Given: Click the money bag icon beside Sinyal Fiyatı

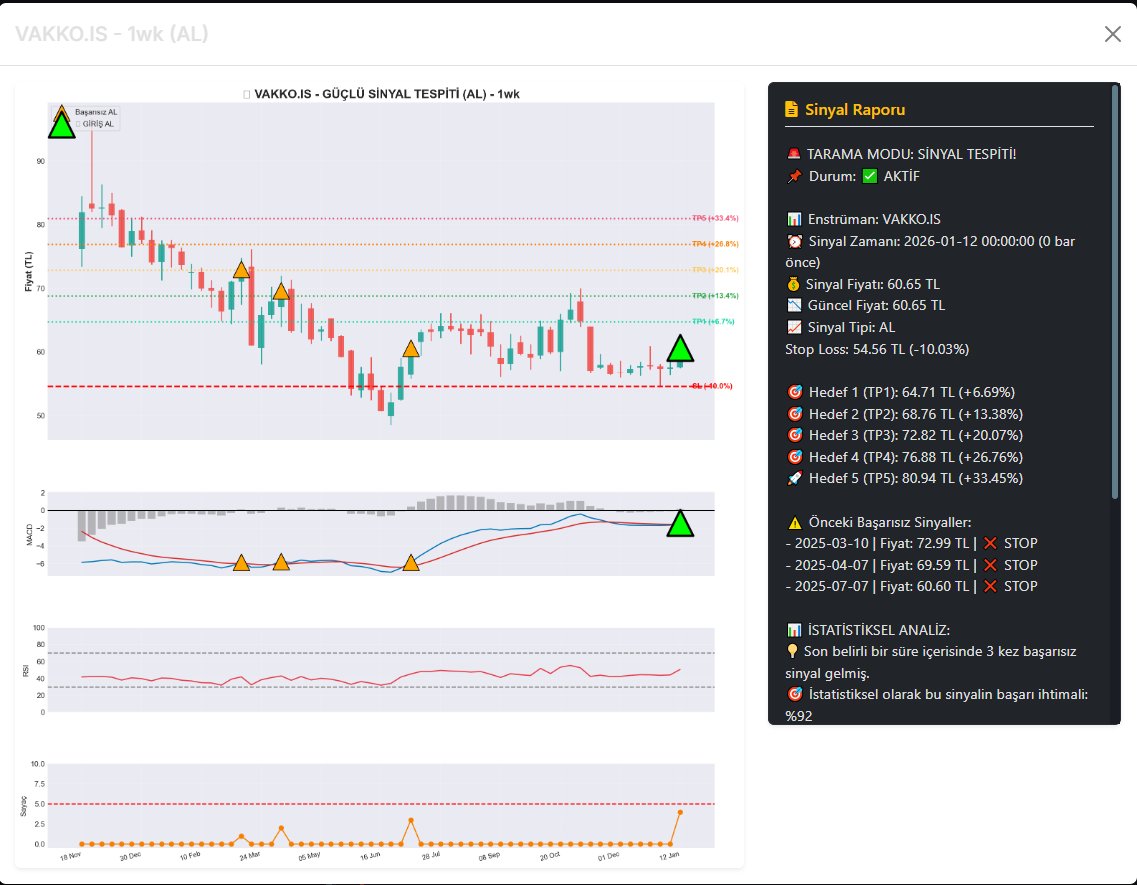Looking at the screenshot, I should coord(793,284).
